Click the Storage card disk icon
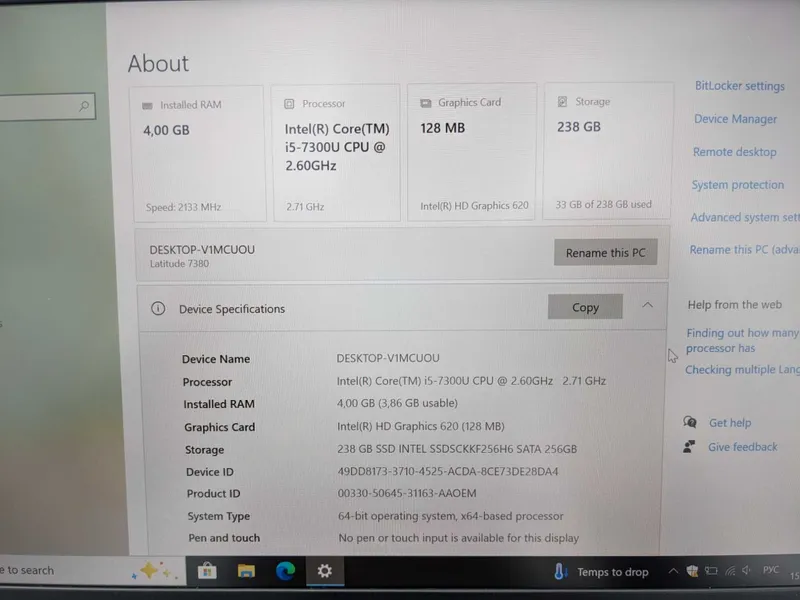The width and height of the screenshot is (800, 600). (562, 102)
